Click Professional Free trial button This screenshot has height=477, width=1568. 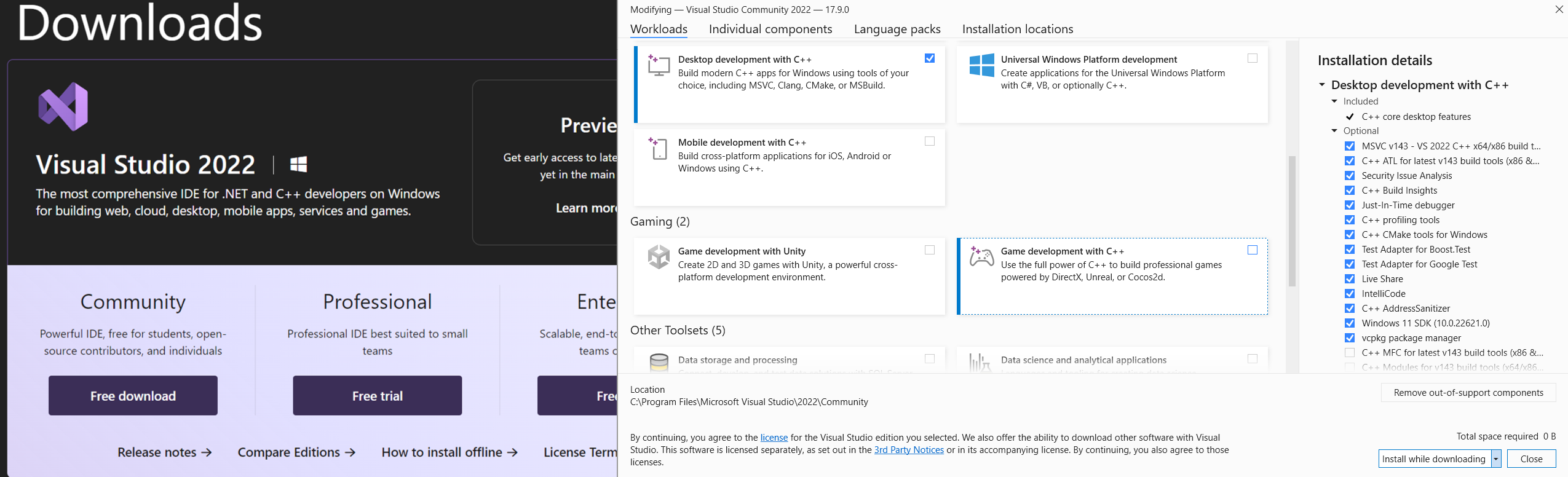coord(377,396)
